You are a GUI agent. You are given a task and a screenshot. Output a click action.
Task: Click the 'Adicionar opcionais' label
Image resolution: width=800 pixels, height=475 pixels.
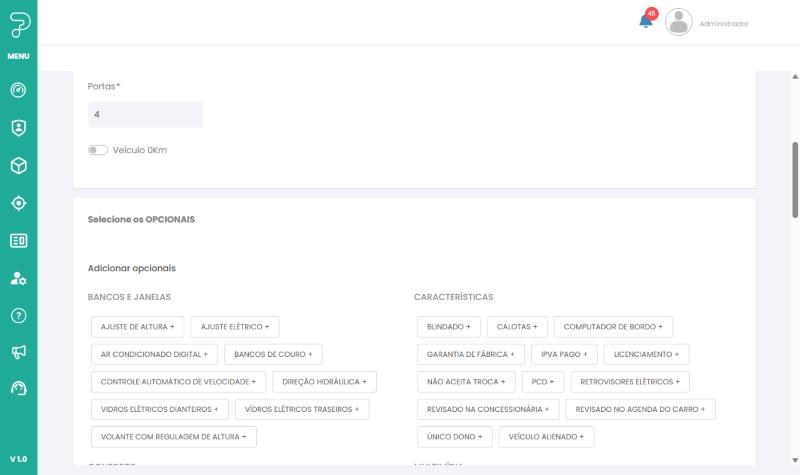[132, 268]
